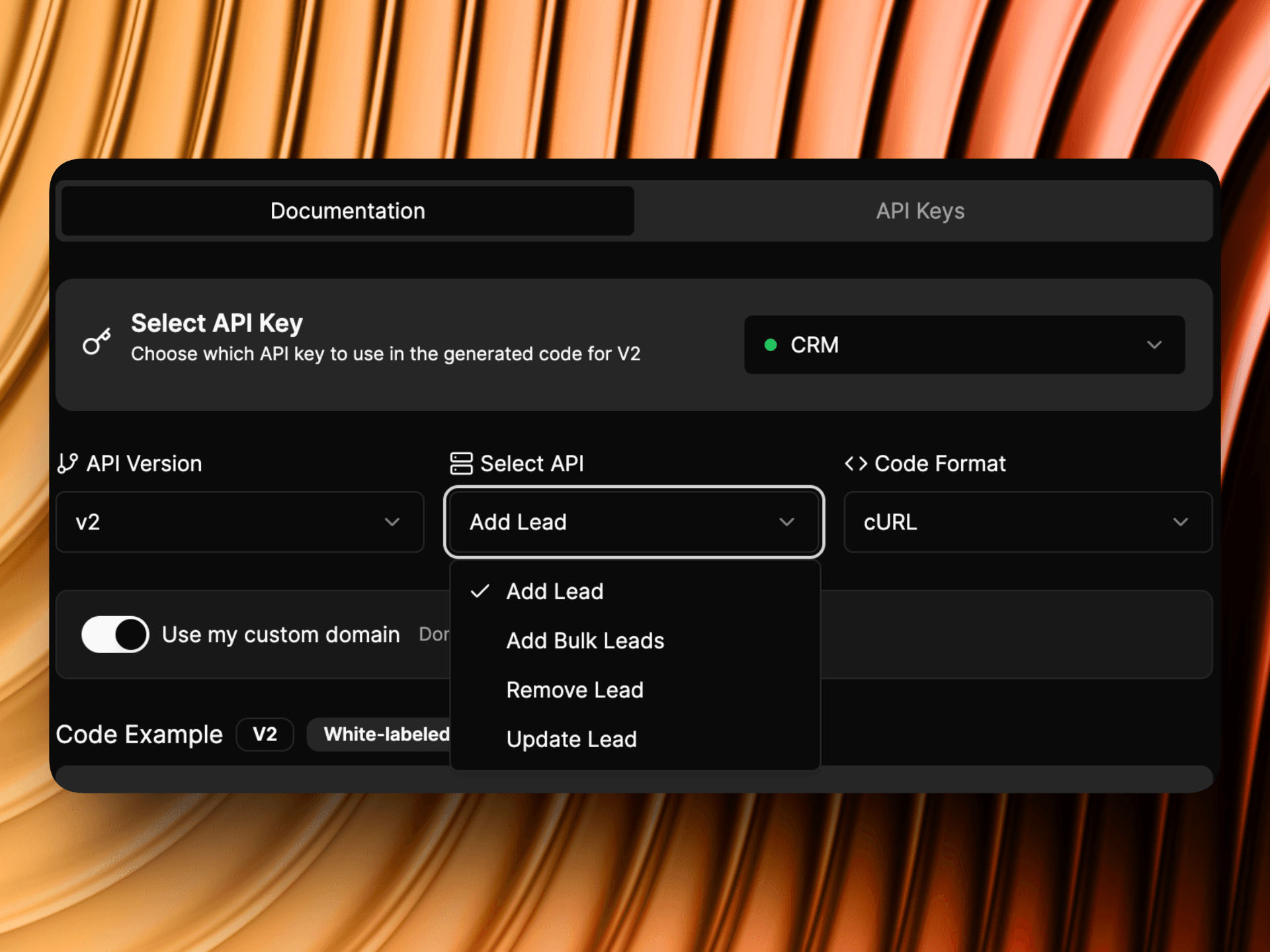This screenshot has height=952, width=1270.
Task: Open the CRM API key dropdown
Action: click(964, 344)
